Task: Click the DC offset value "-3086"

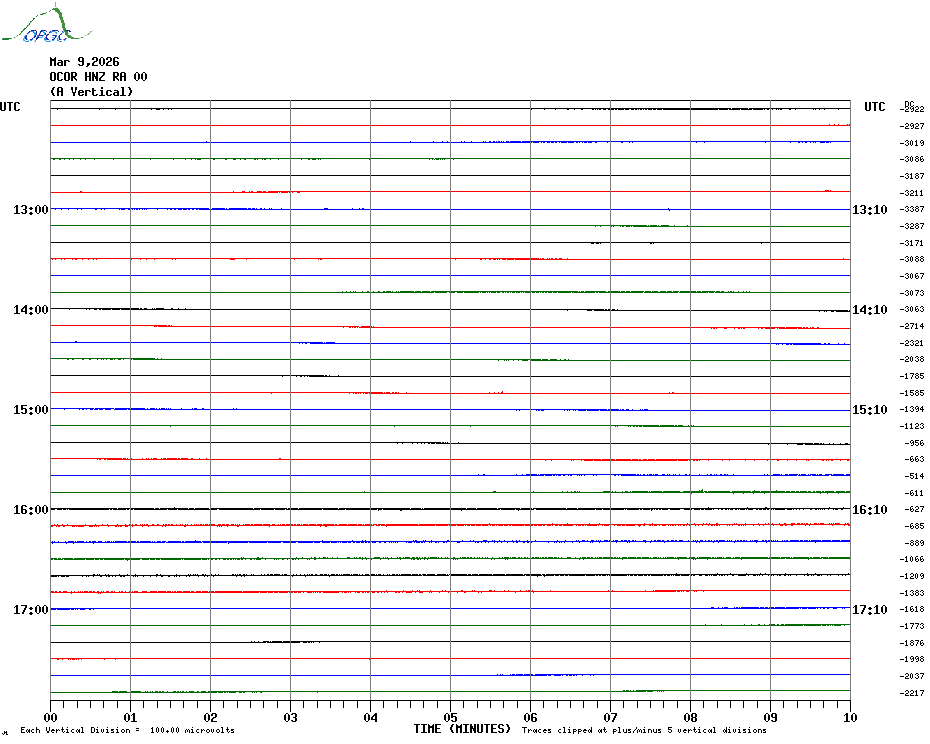Action: (x=912, y=160)
